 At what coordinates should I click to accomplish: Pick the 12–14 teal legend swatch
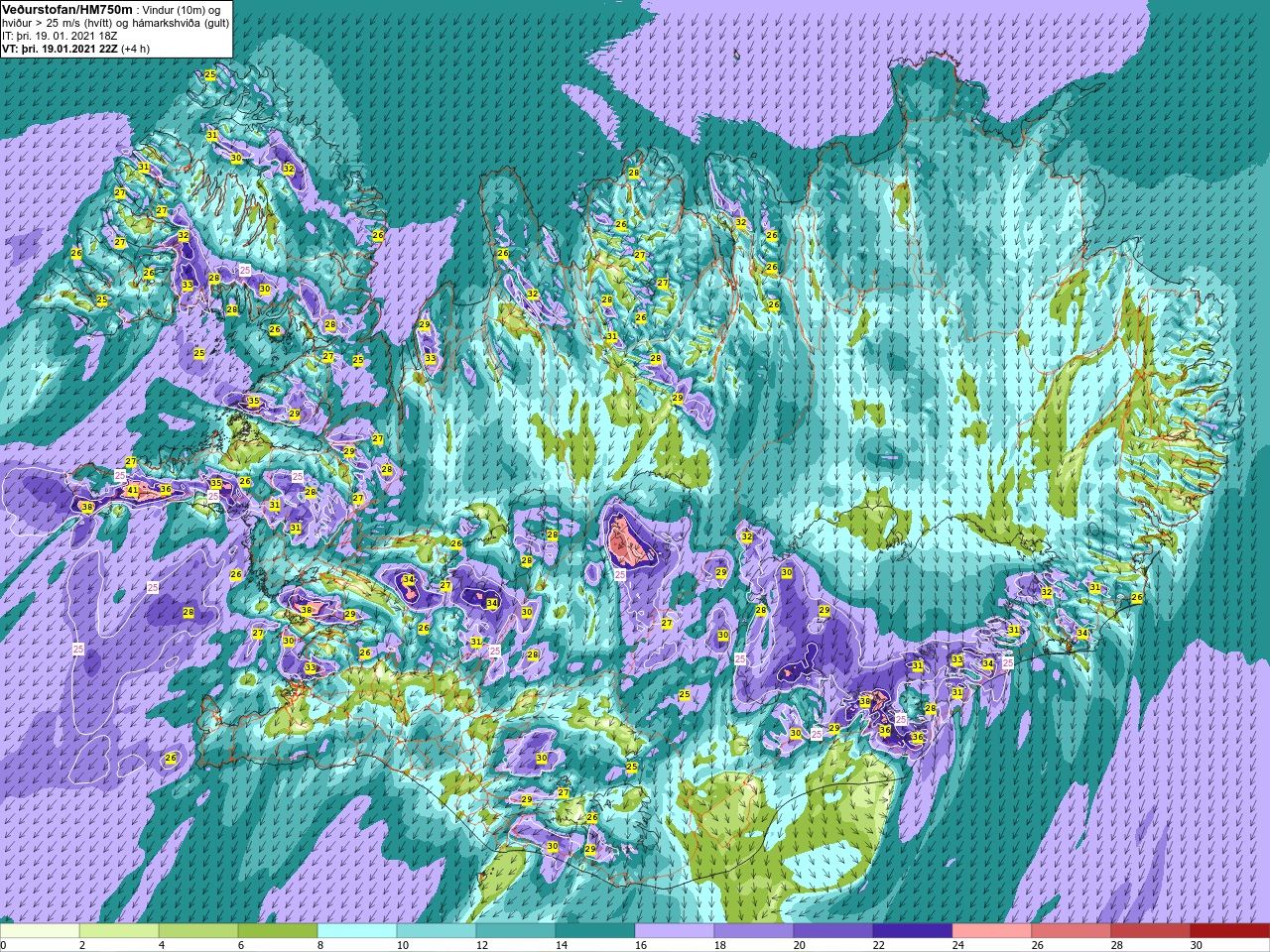(x=516, y=931)
